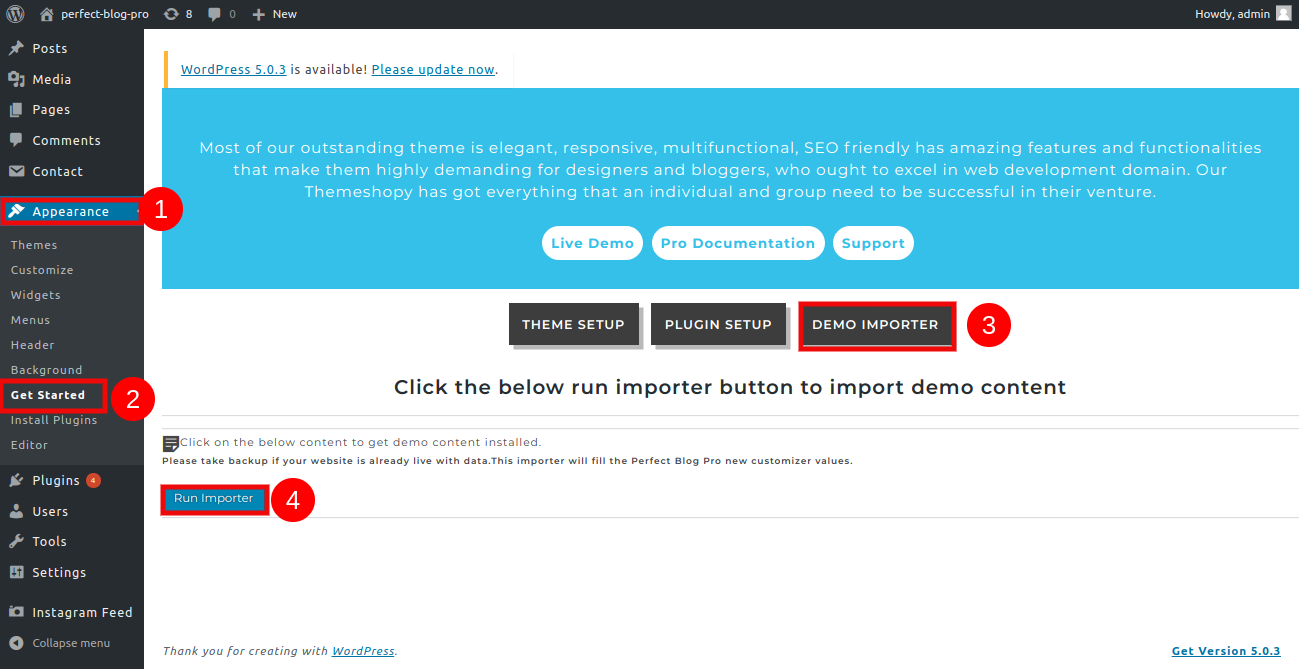1299x669 pixels.
Task: Open the Please update now link
Action: pyautogui.click(x=433, y=69)
